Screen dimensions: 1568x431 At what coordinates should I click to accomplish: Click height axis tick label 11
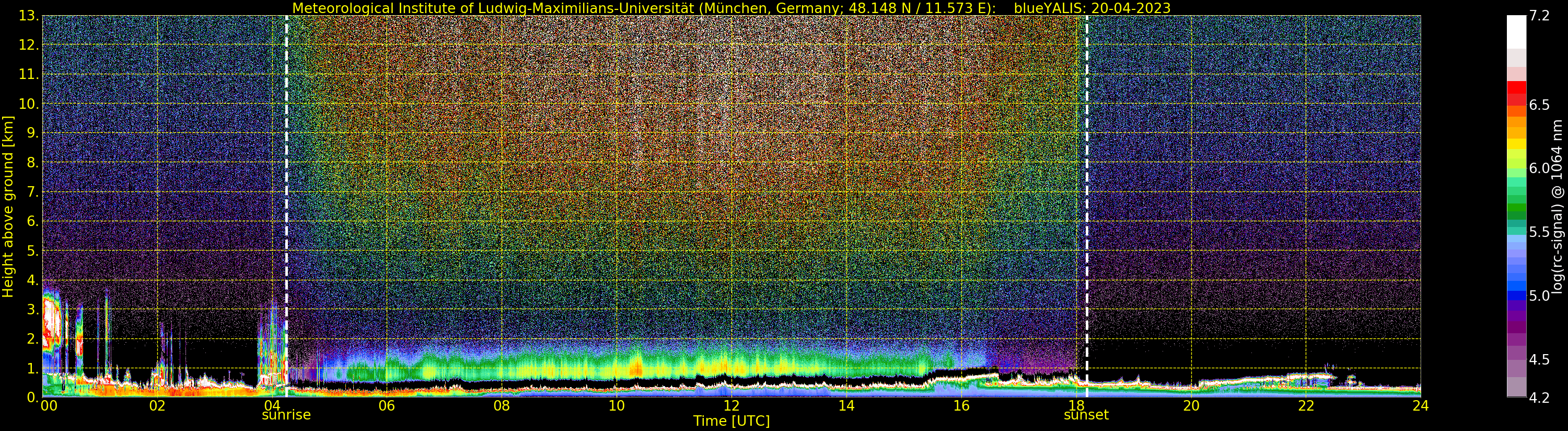click(x=29, y=74)
